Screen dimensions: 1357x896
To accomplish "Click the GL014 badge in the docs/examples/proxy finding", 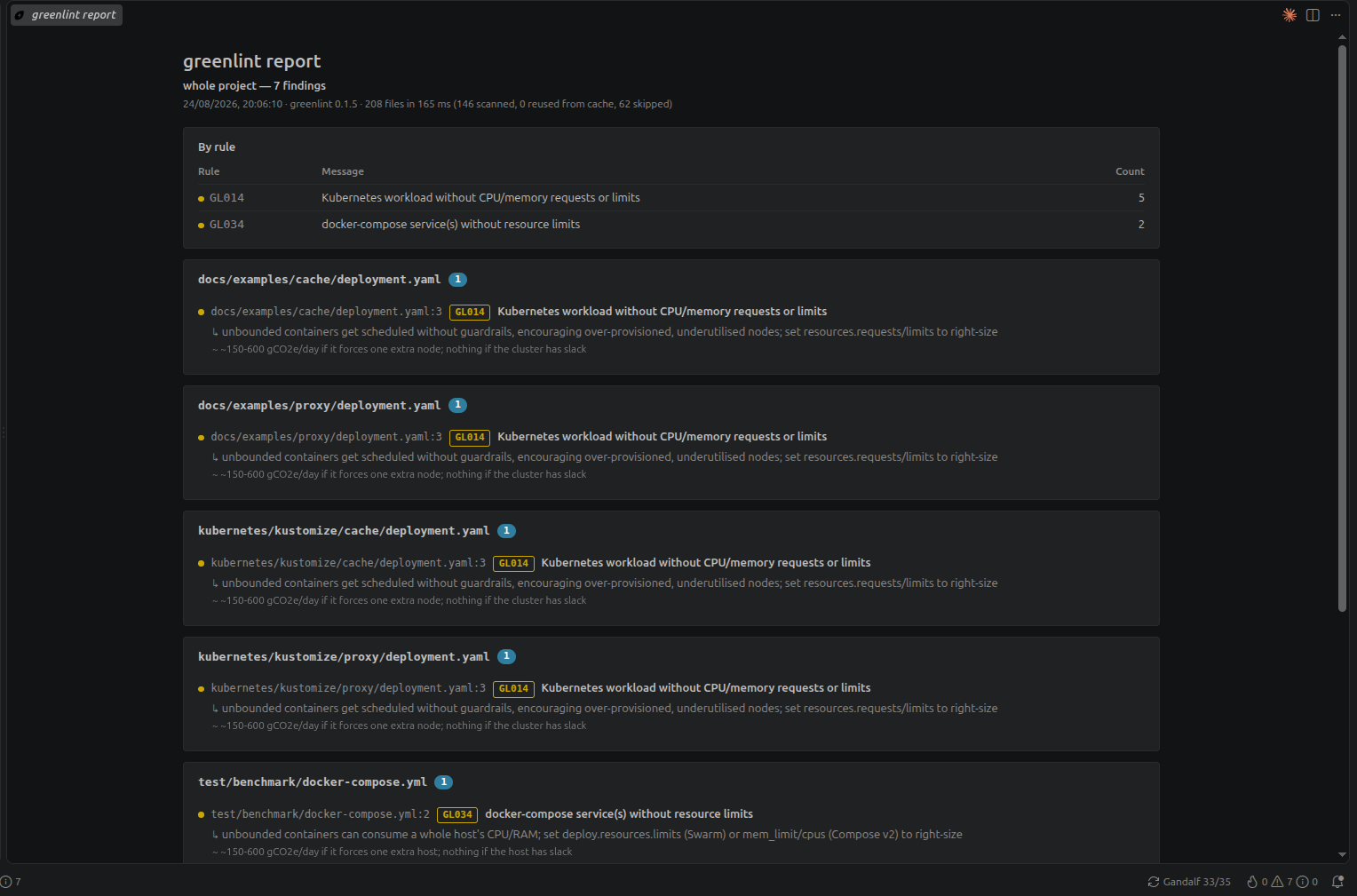I will 470,437.
